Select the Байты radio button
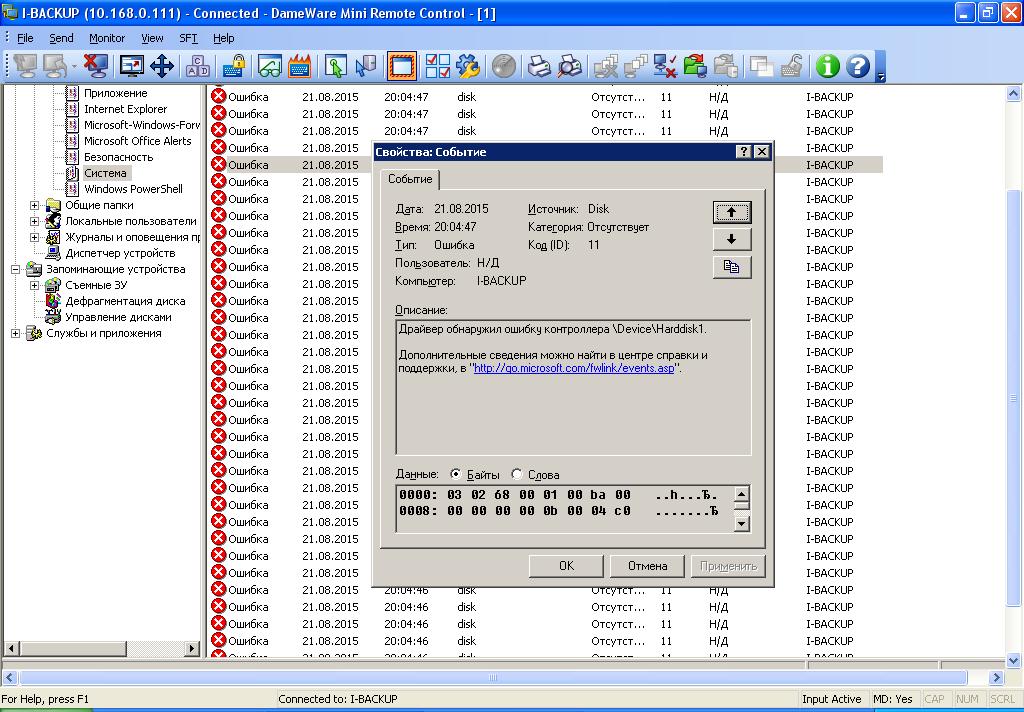1024x712 pixels. (456, 475)
